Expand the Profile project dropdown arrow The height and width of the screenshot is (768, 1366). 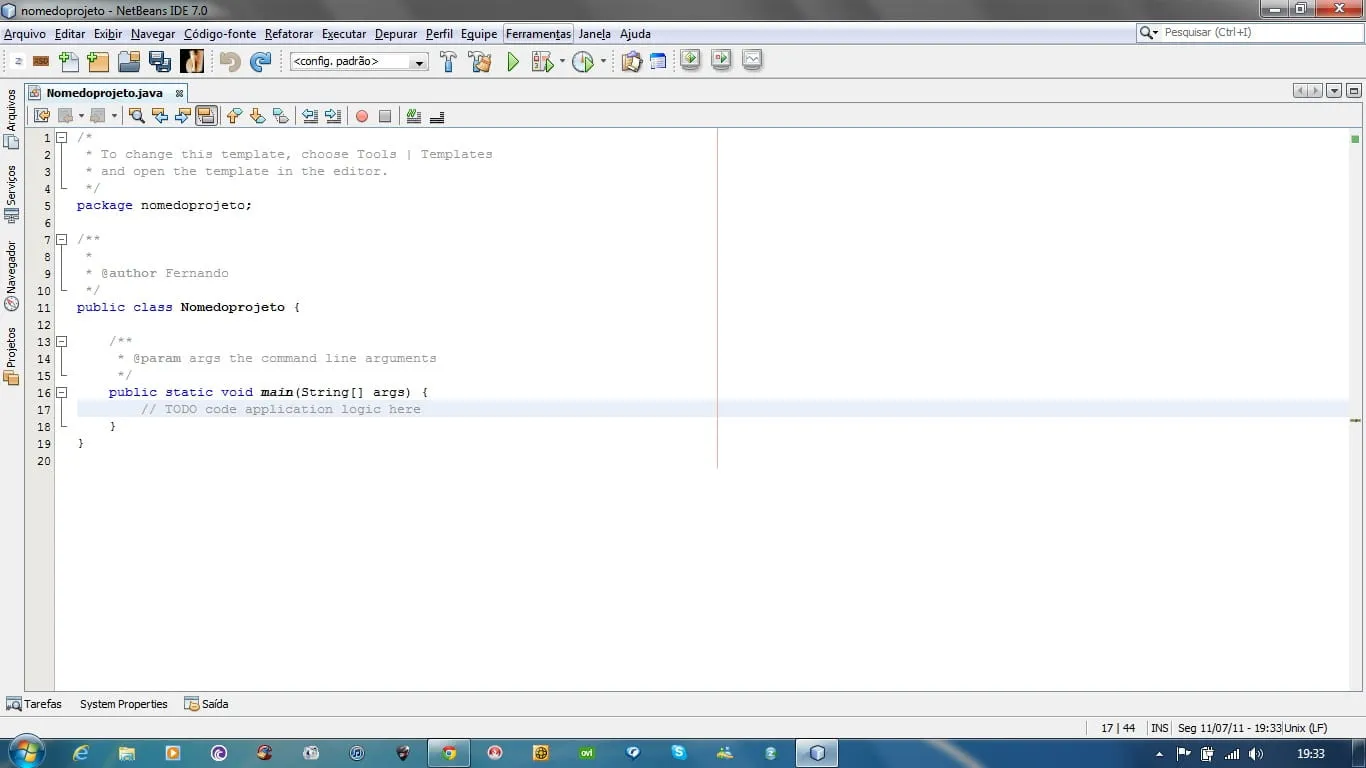(x=603, y=62)
